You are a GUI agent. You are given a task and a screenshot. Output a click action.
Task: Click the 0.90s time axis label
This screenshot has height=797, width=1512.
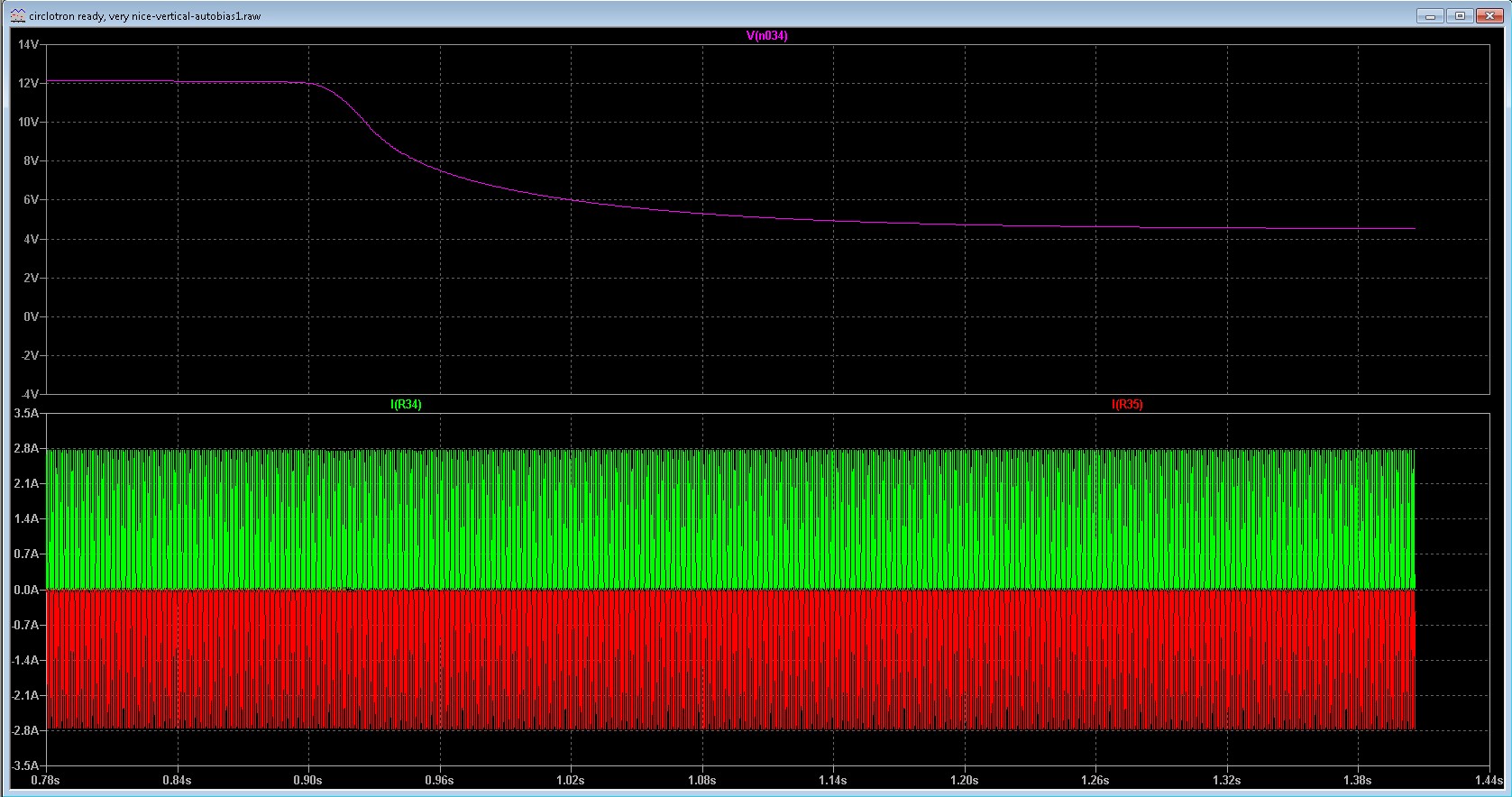point(308,780)
